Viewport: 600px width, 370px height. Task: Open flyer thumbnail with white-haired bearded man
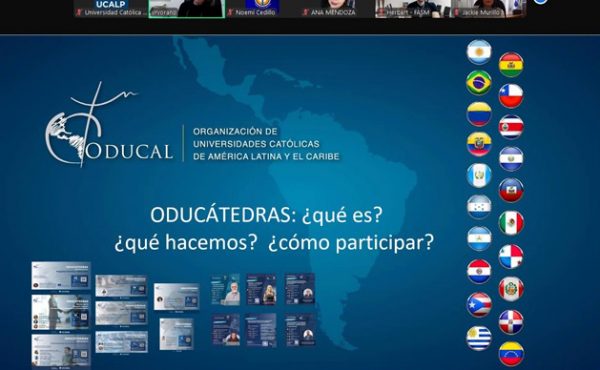click(x=226, y=290)
